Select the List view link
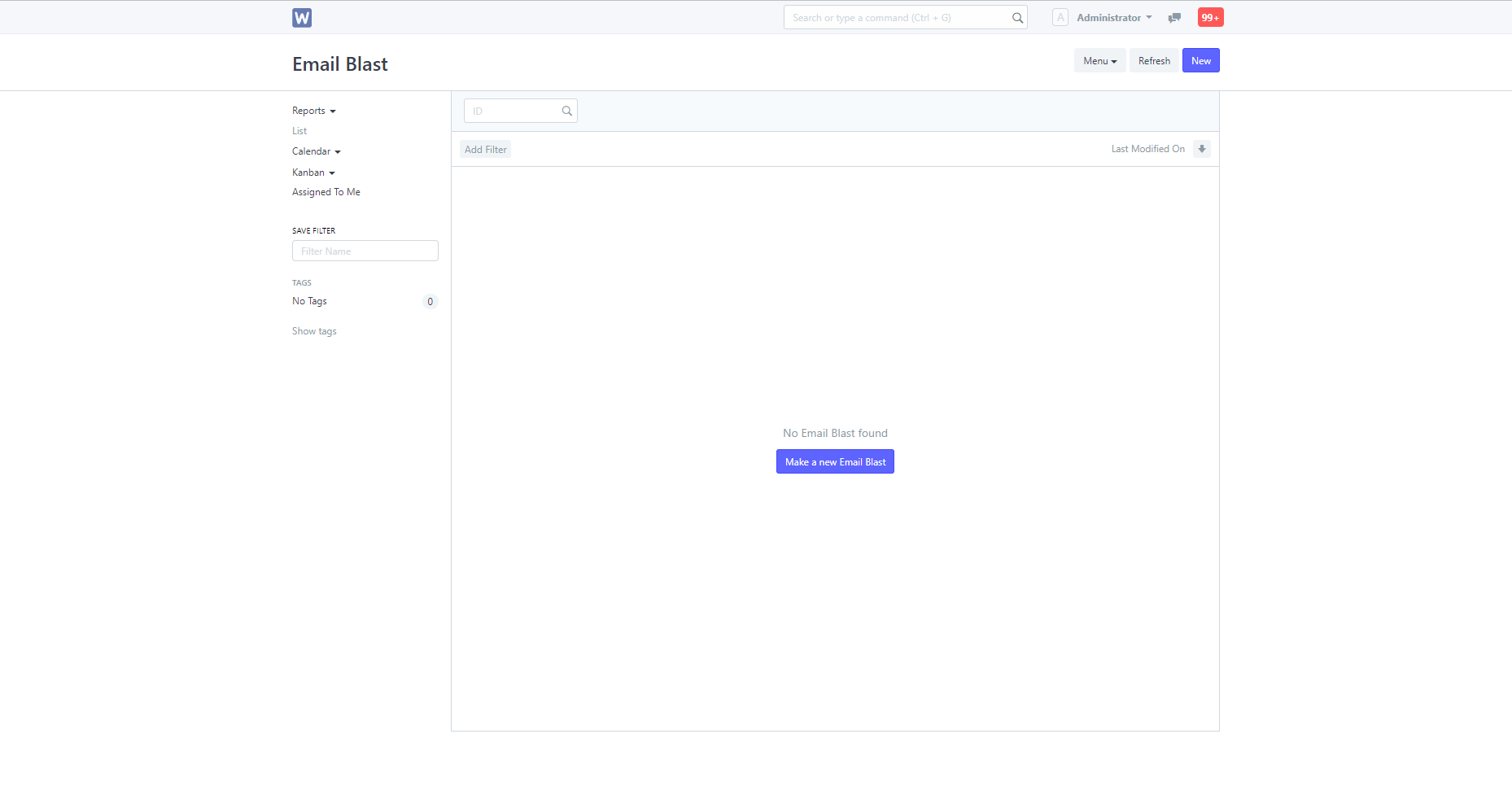Image resolution: width=1512 pixels, height=795 pixels. 299,131
